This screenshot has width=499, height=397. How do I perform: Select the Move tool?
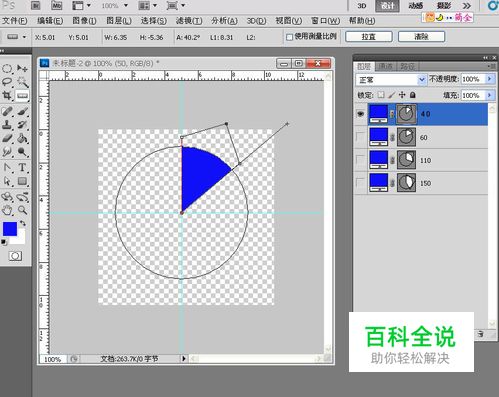[x=22, y=68]
